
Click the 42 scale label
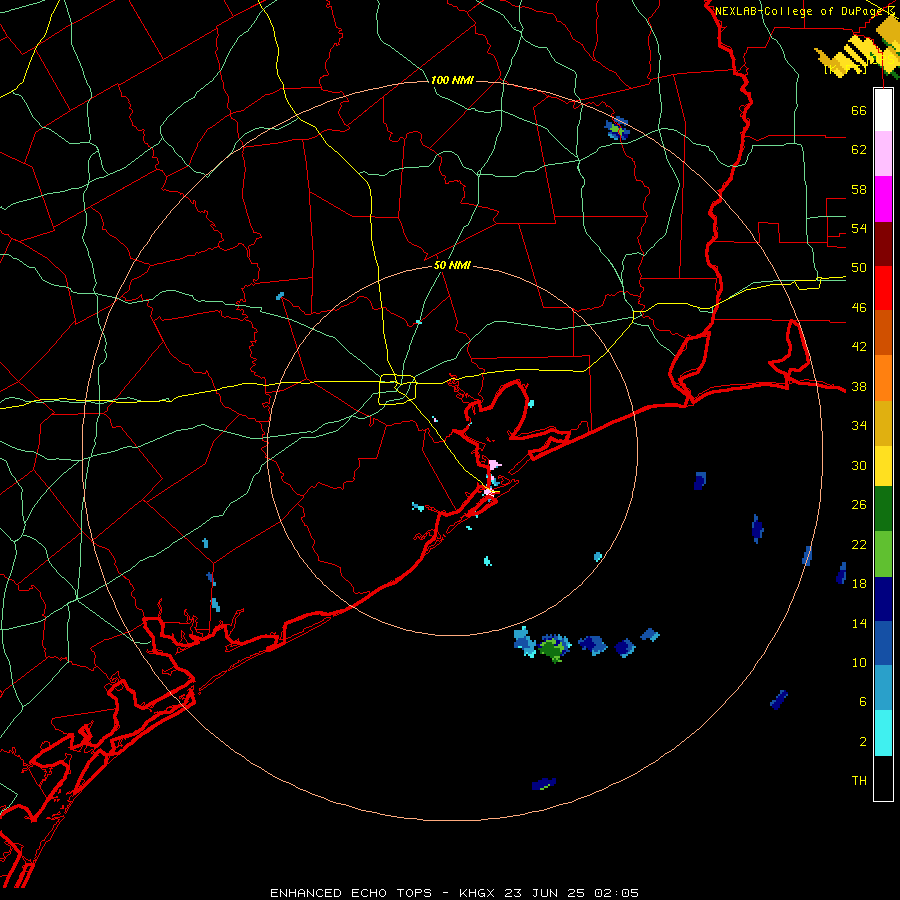click(x=859, y=346)
